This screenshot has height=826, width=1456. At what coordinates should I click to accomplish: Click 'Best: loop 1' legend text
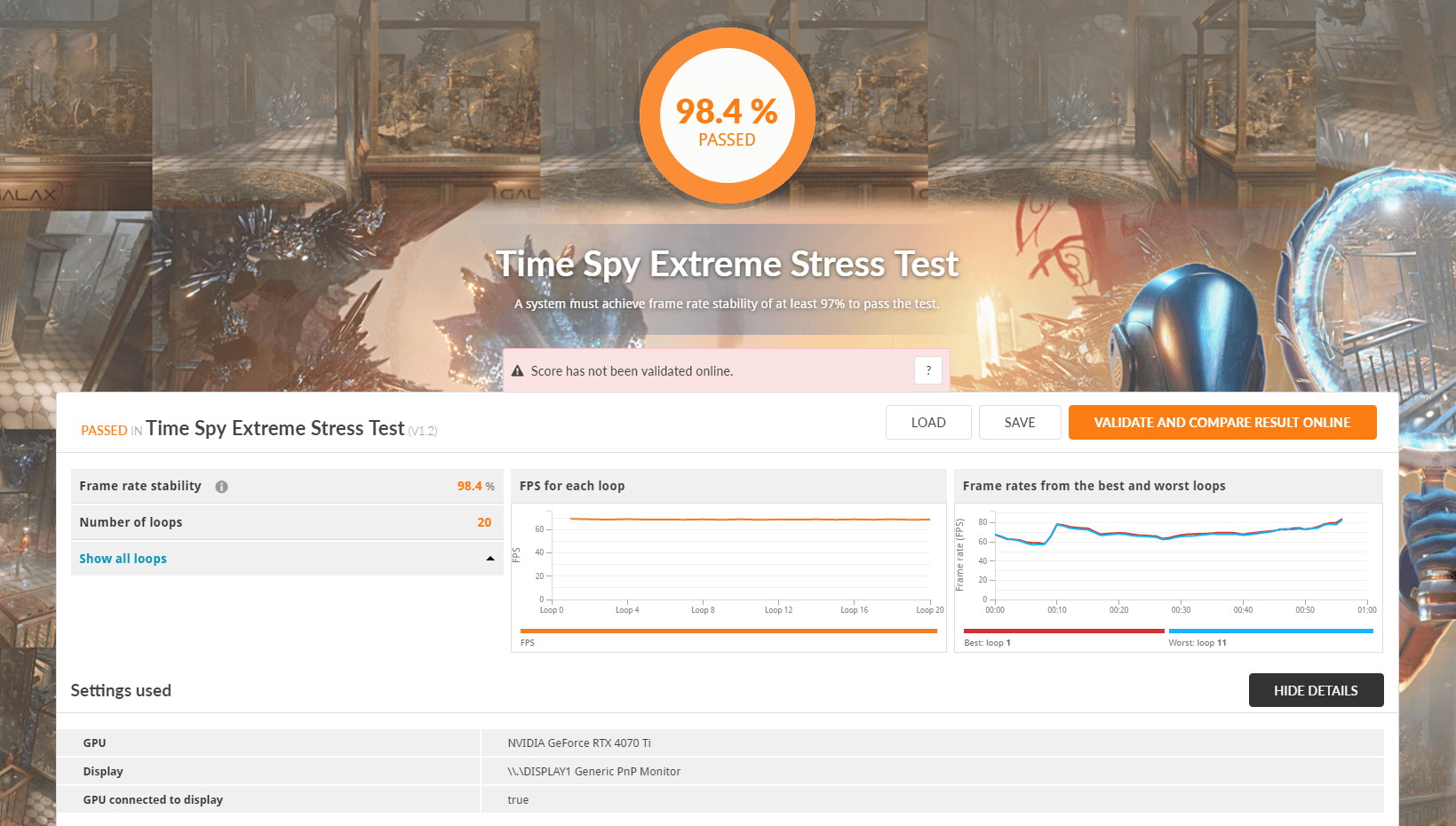(x=987, y=643)
